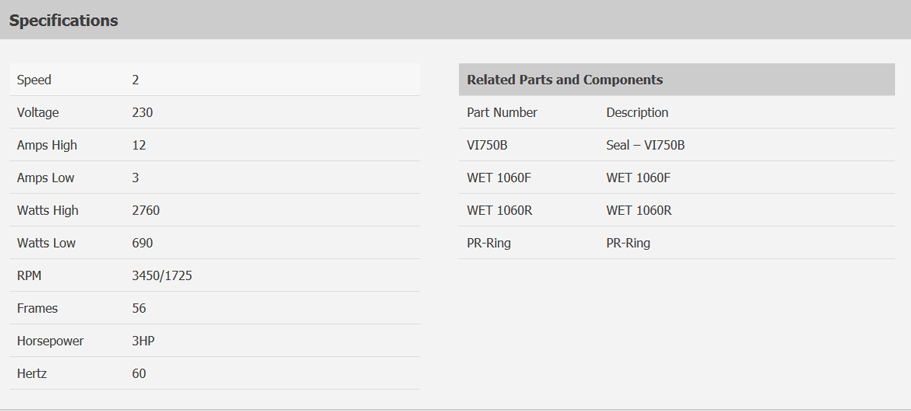Select the Hertz specification row

click(x=215, y=373)
